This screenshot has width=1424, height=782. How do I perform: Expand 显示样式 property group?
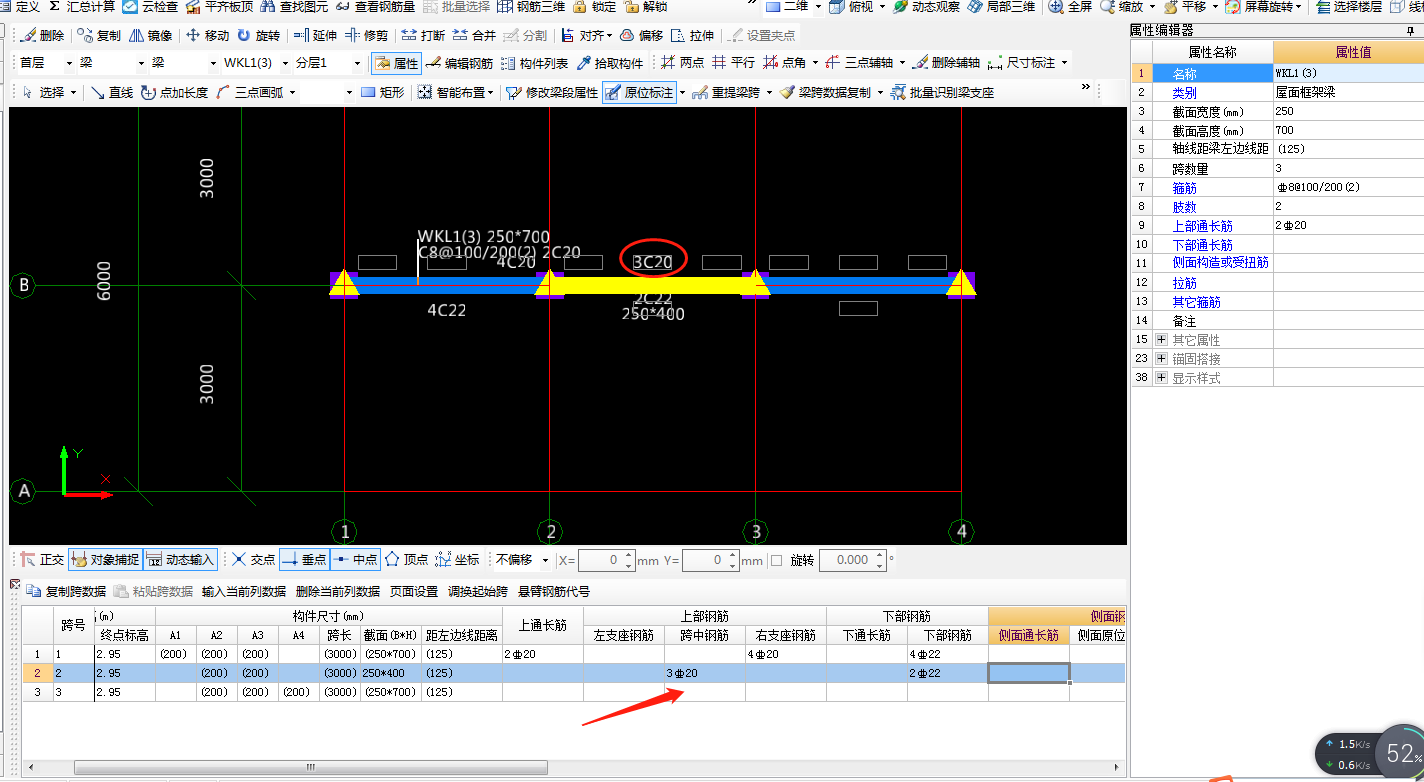[x=1161, y=378]
